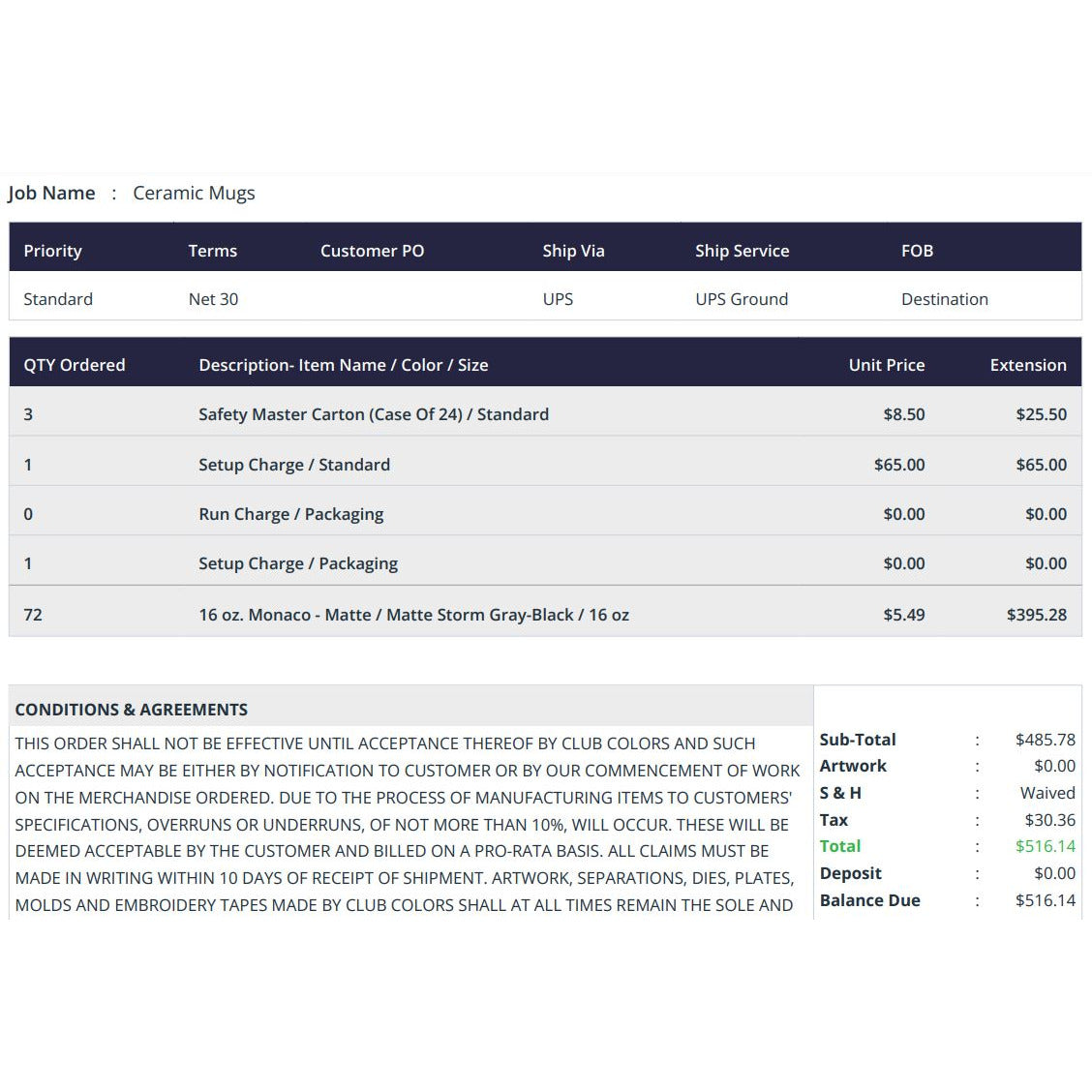The height and width of the screenshot is (1092, 1092).
Task: Select the QTY Ordered column header
Action: coord(75,365)
